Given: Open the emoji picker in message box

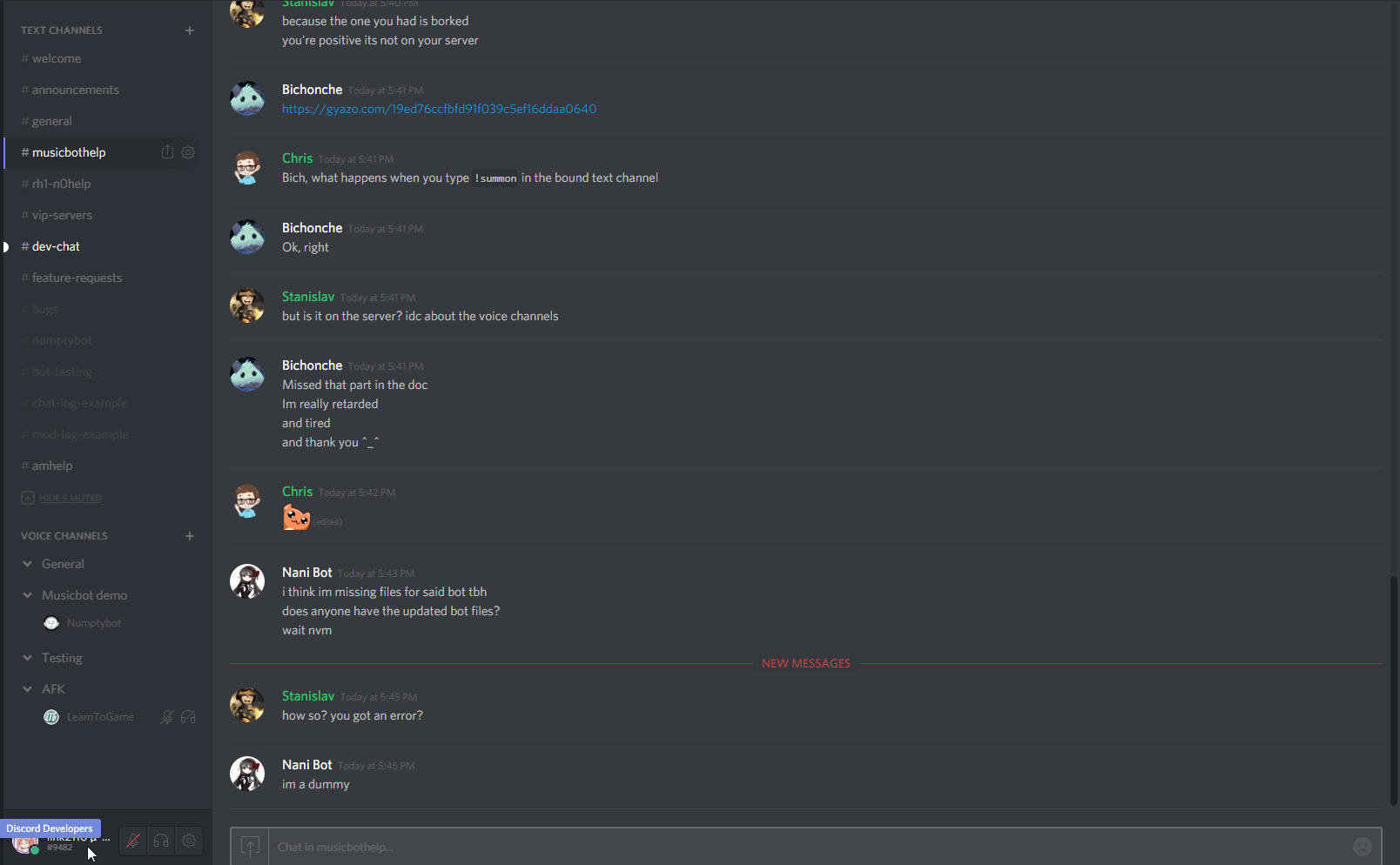Looking at the screenshot, I should click(1362, 847).
